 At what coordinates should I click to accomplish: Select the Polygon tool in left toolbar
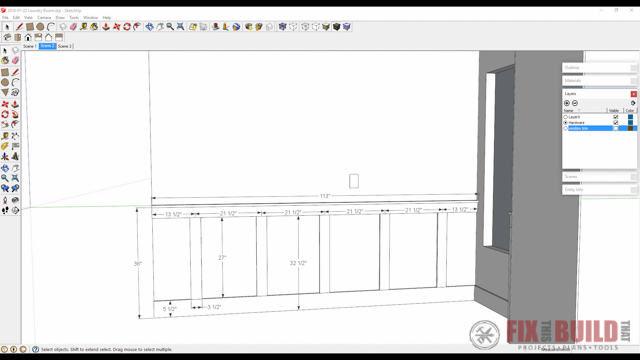[5, 92]
